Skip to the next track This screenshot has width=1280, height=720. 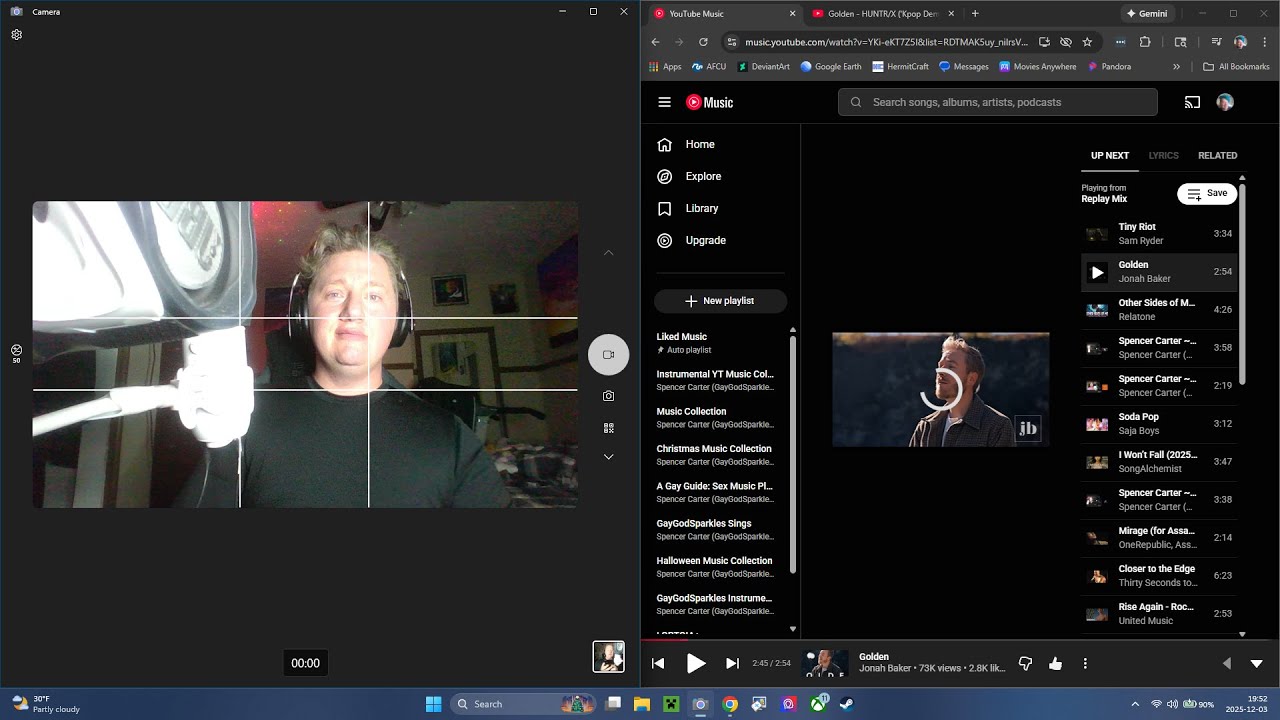[x=732, y=663]
